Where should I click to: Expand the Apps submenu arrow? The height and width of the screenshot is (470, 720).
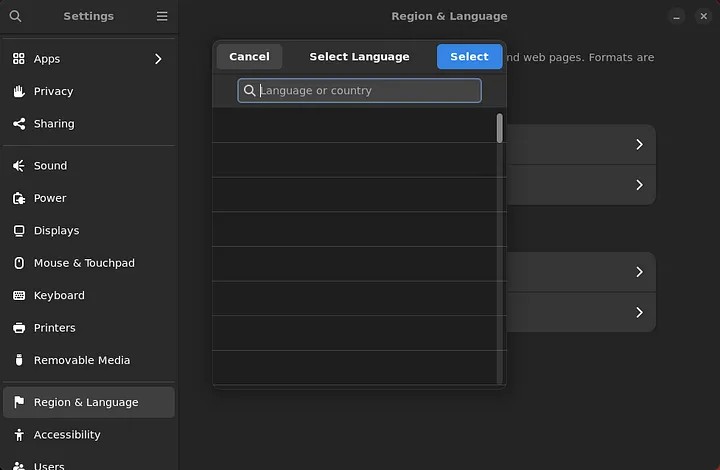[158, 59]
